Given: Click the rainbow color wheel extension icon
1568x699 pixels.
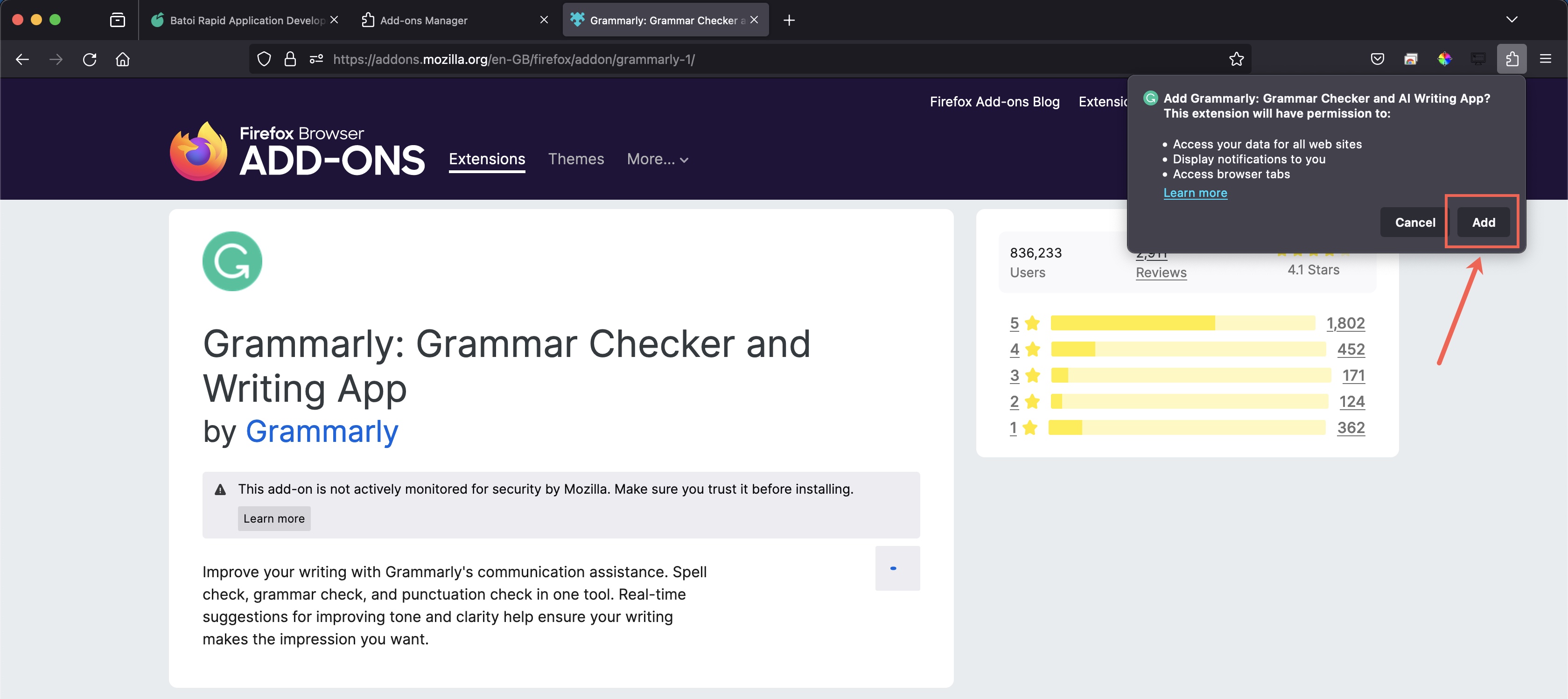Looking at the screenshot, I should [1445, 59].
